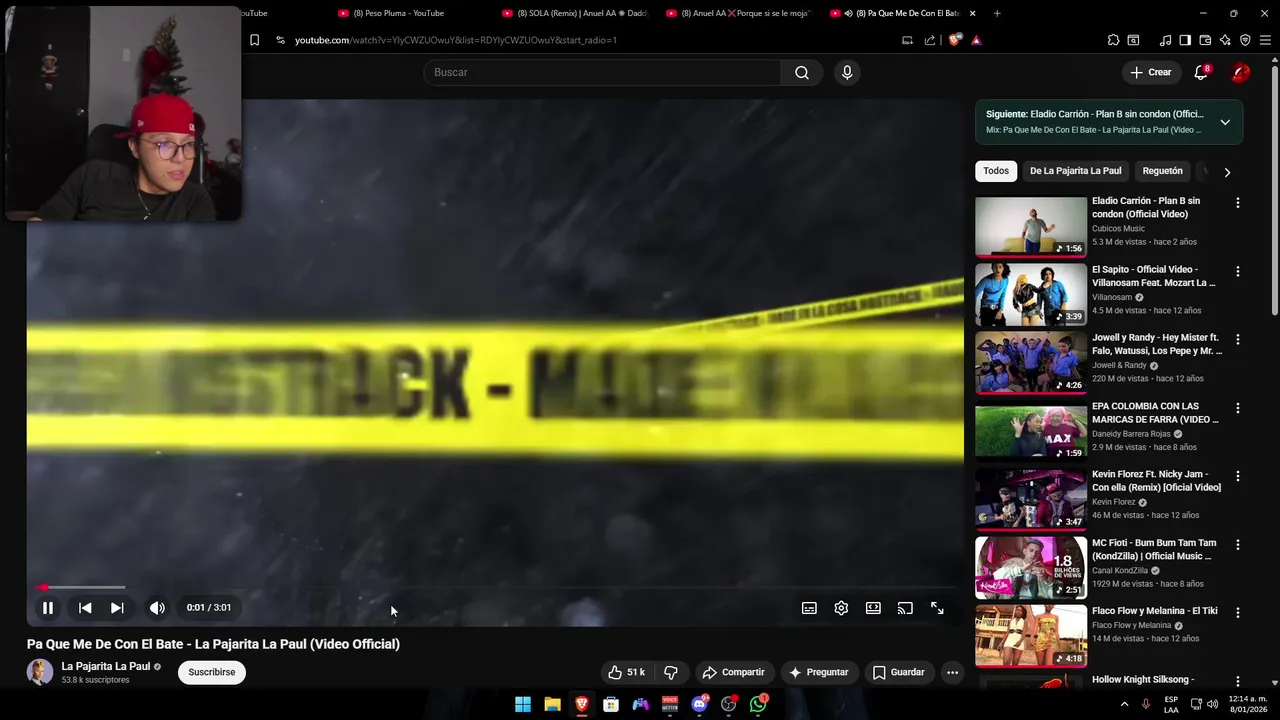Open Brave Shields lion icon
1280x720 pixels.
coord(954,40)
